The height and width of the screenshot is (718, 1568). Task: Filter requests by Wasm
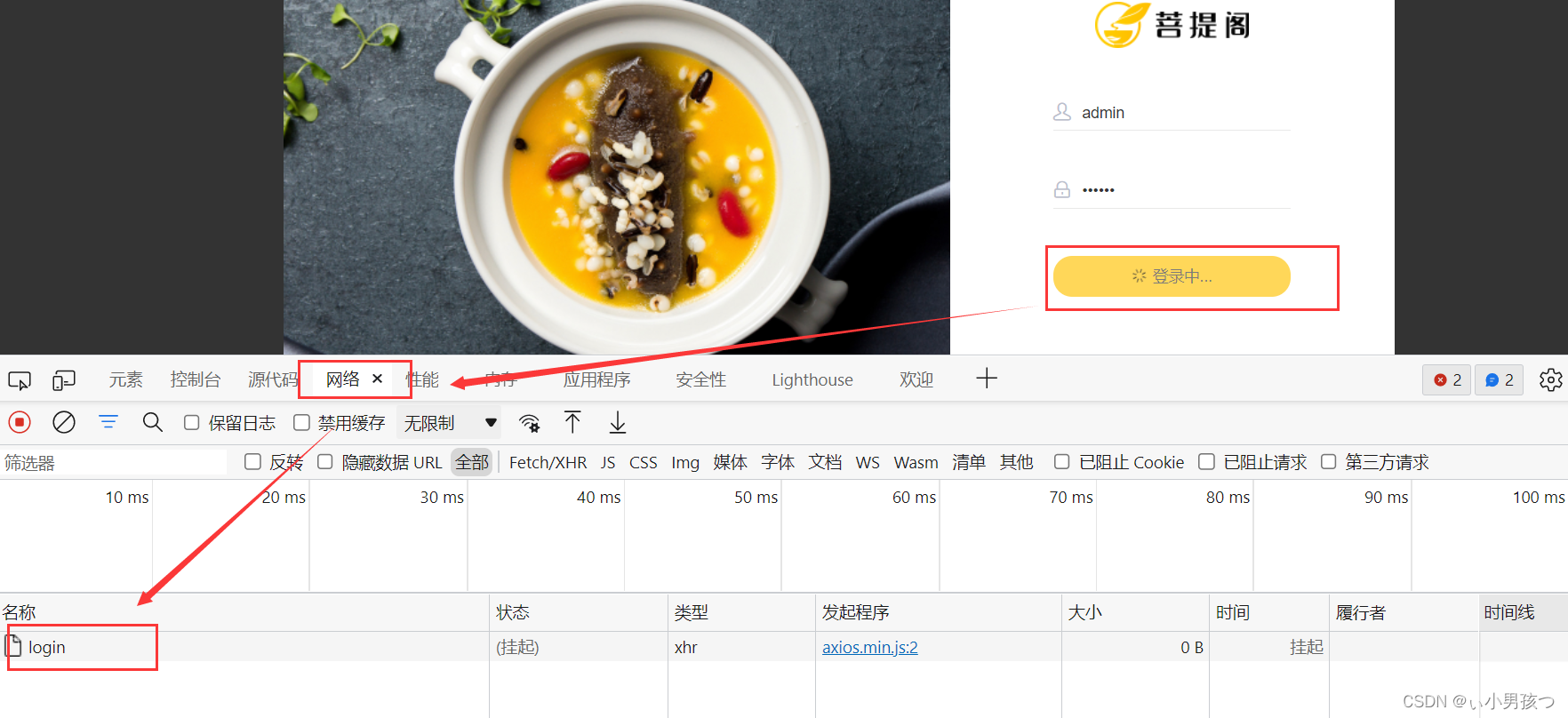click(916, 462)
